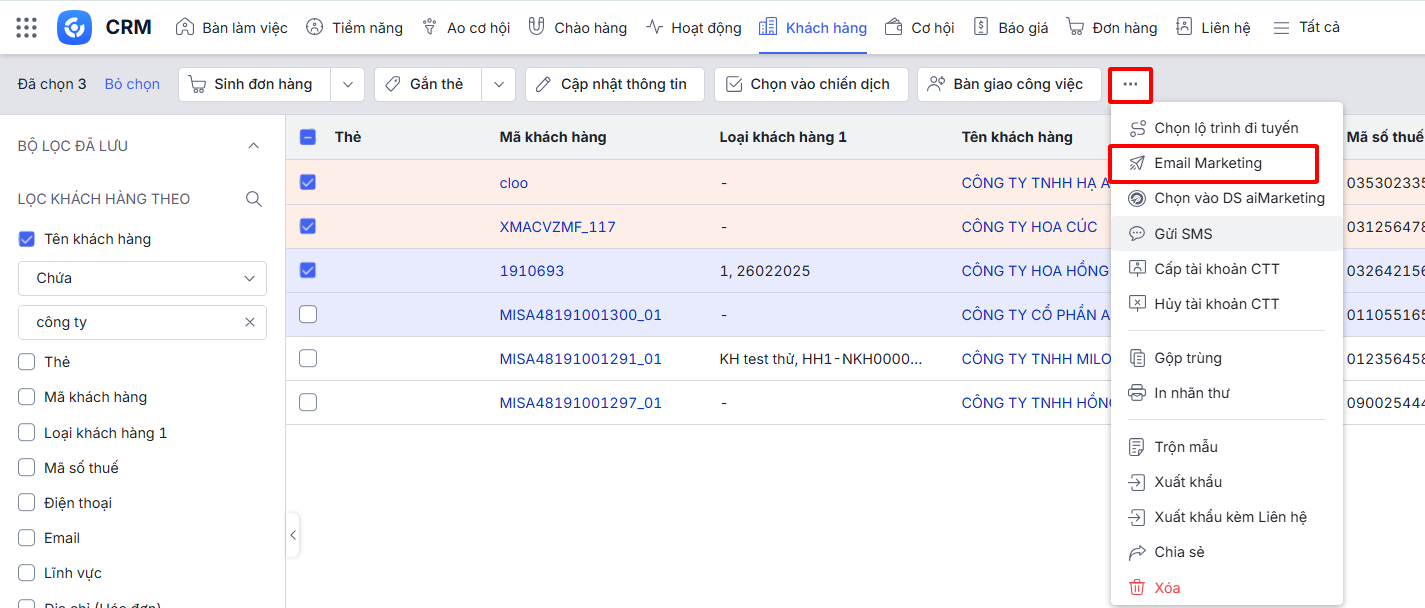
Task: Switch to the Báo giá tab
Action: pos(1010,28)
